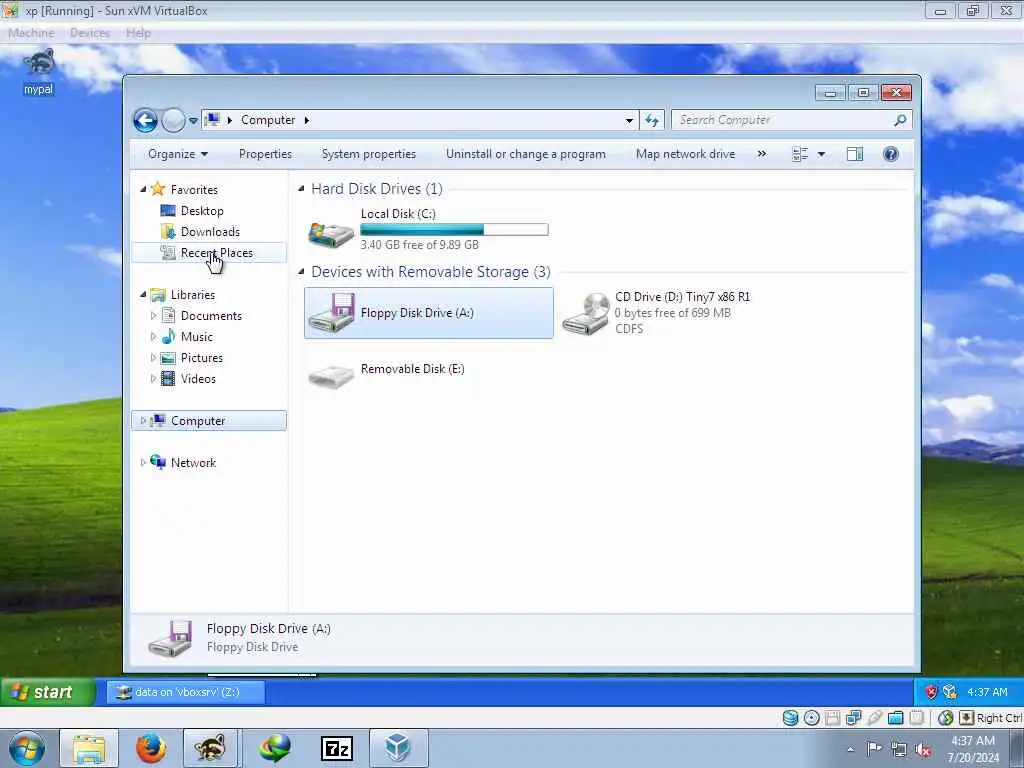The image size is (1024, 768).
Task: Open VirtualBox Machine menu
Action: click(31, 33)
